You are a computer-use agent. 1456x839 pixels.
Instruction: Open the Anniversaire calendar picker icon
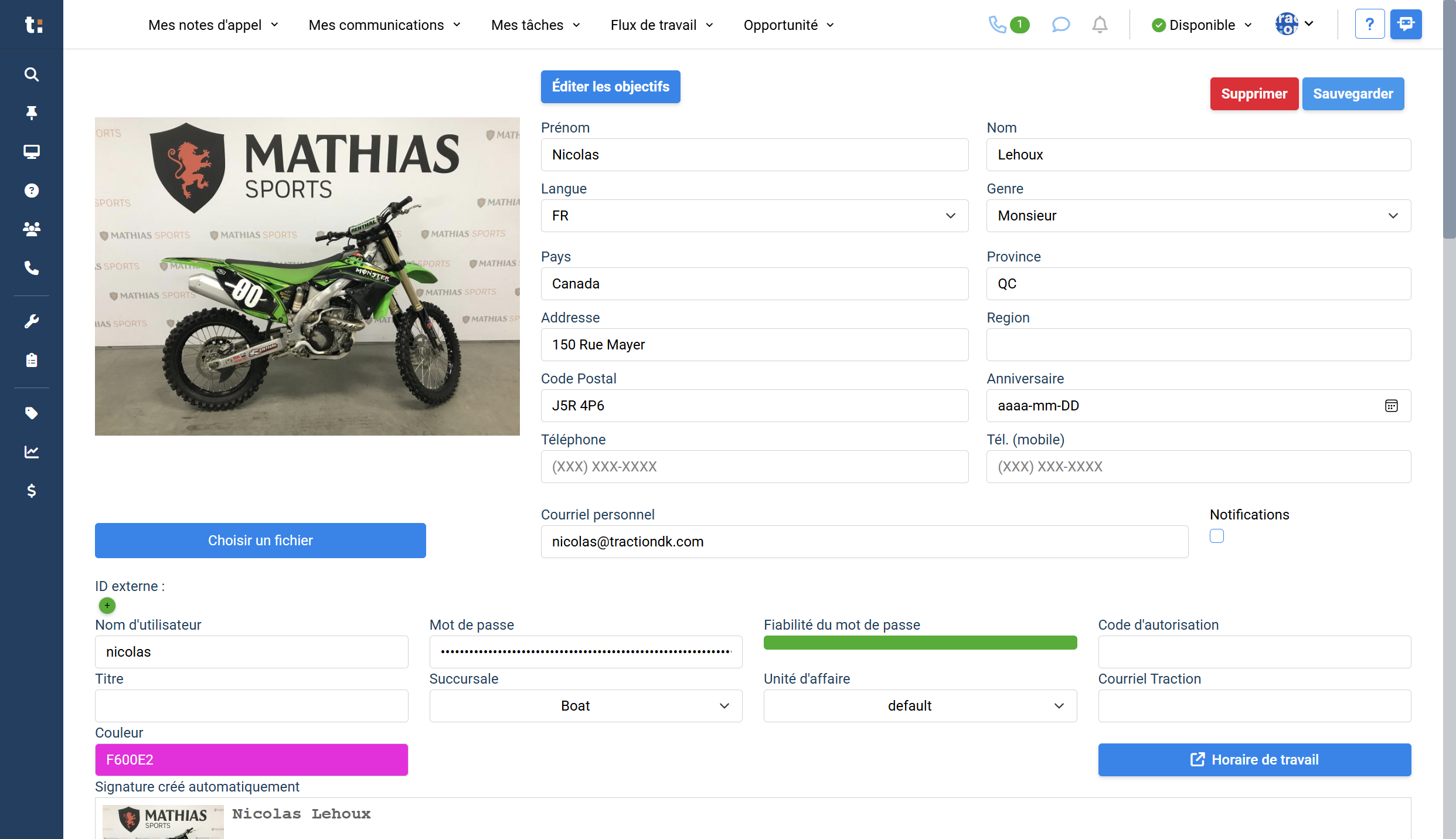[x=1391, y=406]
